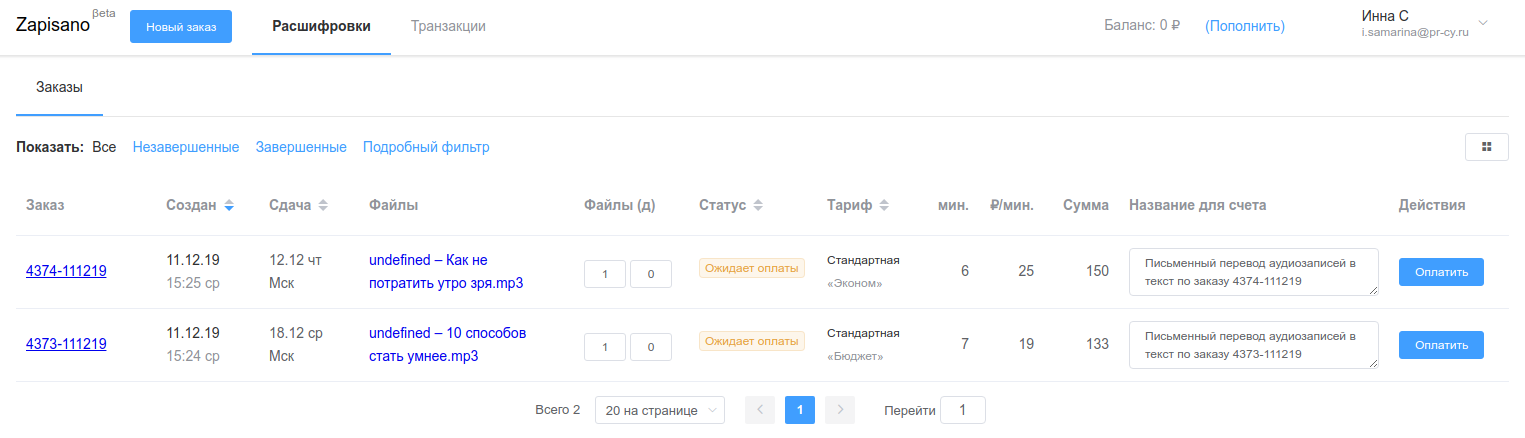Open order link 4374-111219
Image resolution: width=1525 pixels, height=438 pixels.
pyautogui.click(x=66, y=271)
